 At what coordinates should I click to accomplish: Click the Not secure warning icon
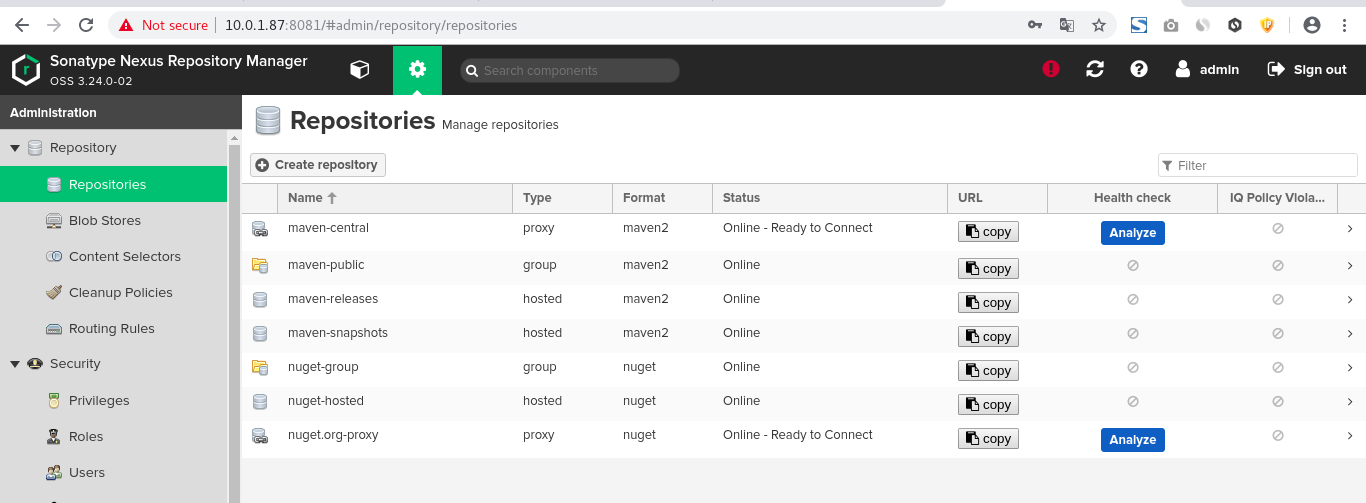click(126, 25)
